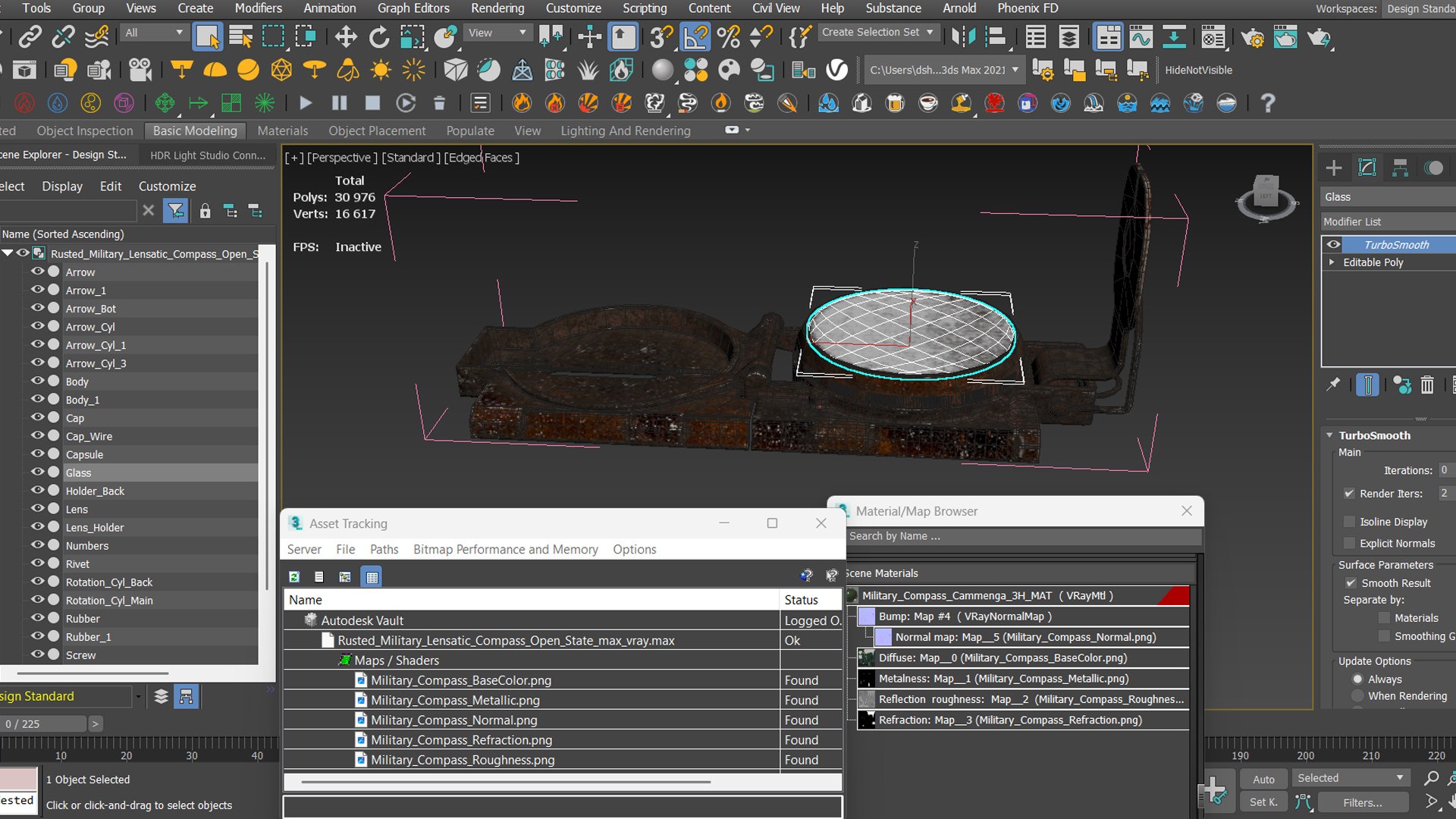Viewport: 1456px width, 819px height.
Task: Switch to the Materials ribbon tab
Action: [x=282, y=130]
